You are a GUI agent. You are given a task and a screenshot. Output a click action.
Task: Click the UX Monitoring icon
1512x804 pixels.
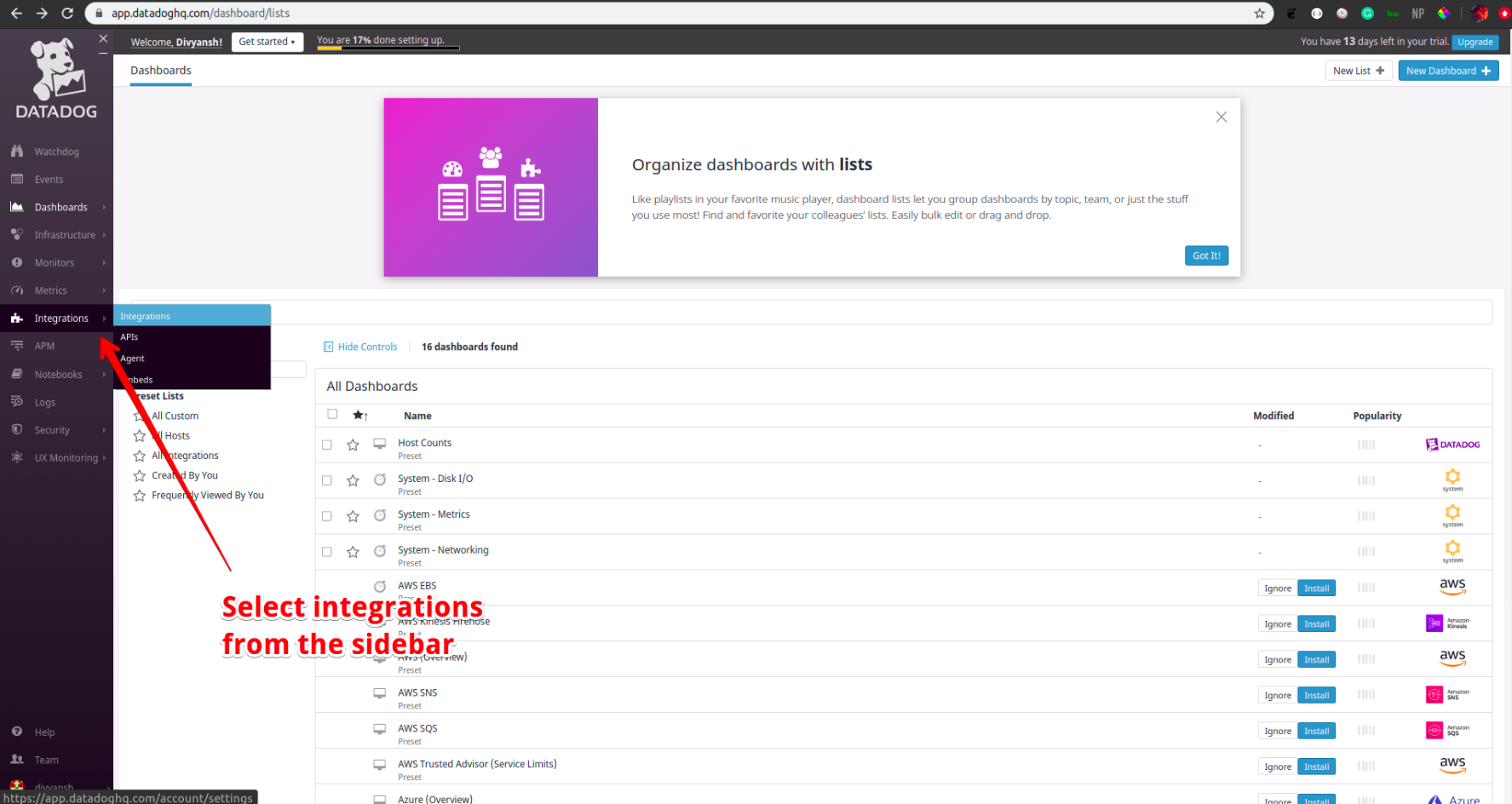click(x=17, y=457)
